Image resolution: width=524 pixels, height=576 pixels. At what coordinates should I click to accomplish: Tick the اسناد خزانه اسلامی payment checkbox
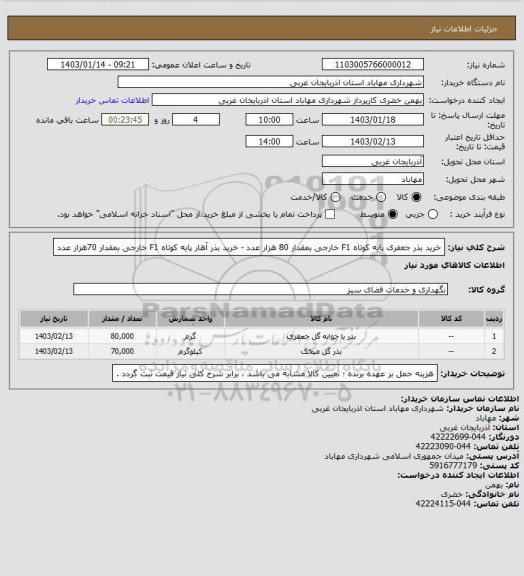coord(330,214)
